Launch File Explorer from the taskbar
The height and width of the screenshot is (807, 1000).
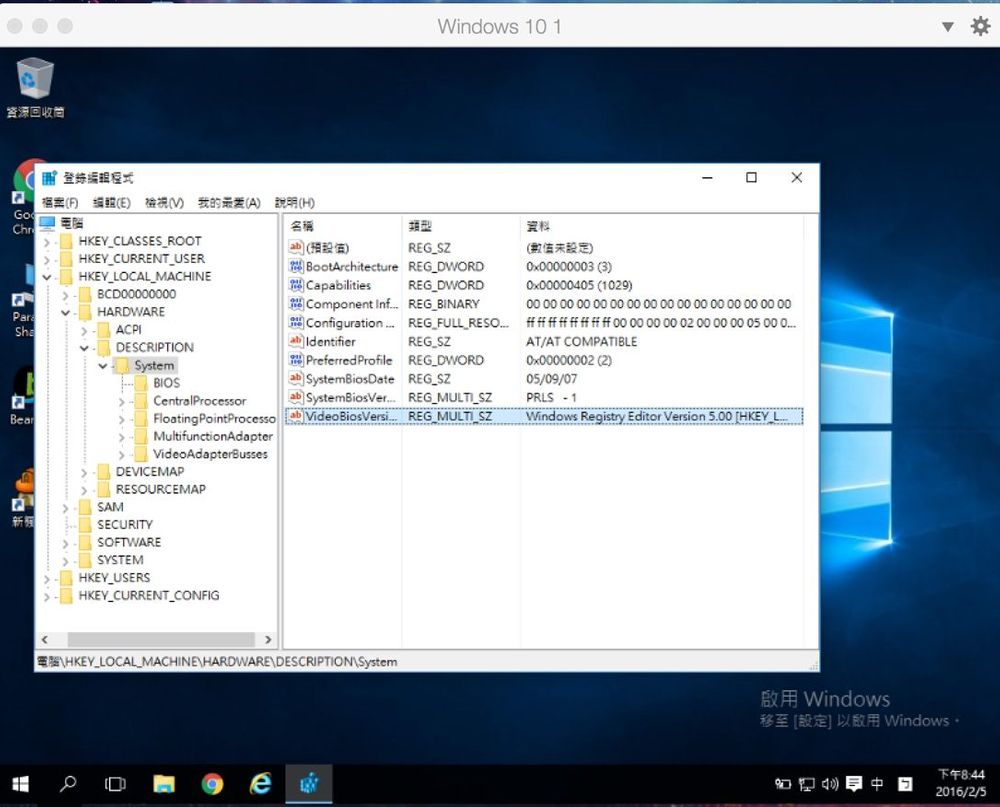[x=164, y=784]
